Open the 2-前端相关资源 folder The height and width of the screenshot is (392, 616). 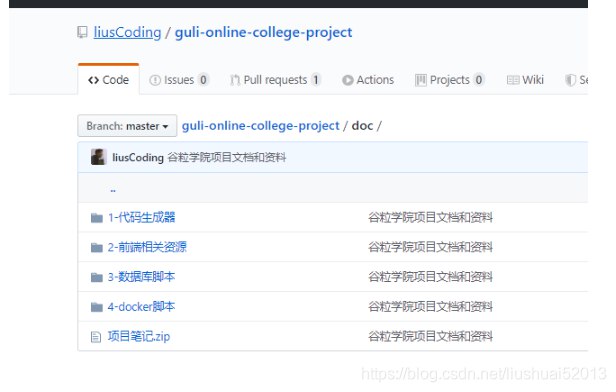(x=147, y=247)
